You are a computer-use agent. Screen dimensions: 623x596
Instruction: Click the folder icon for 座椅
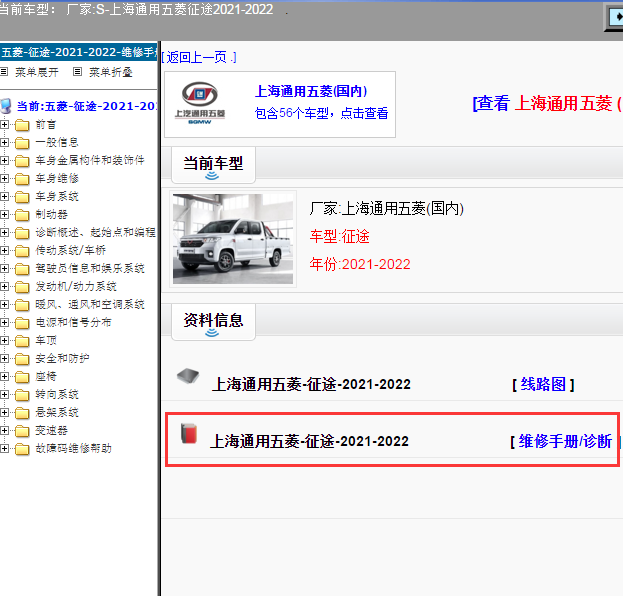22,377
